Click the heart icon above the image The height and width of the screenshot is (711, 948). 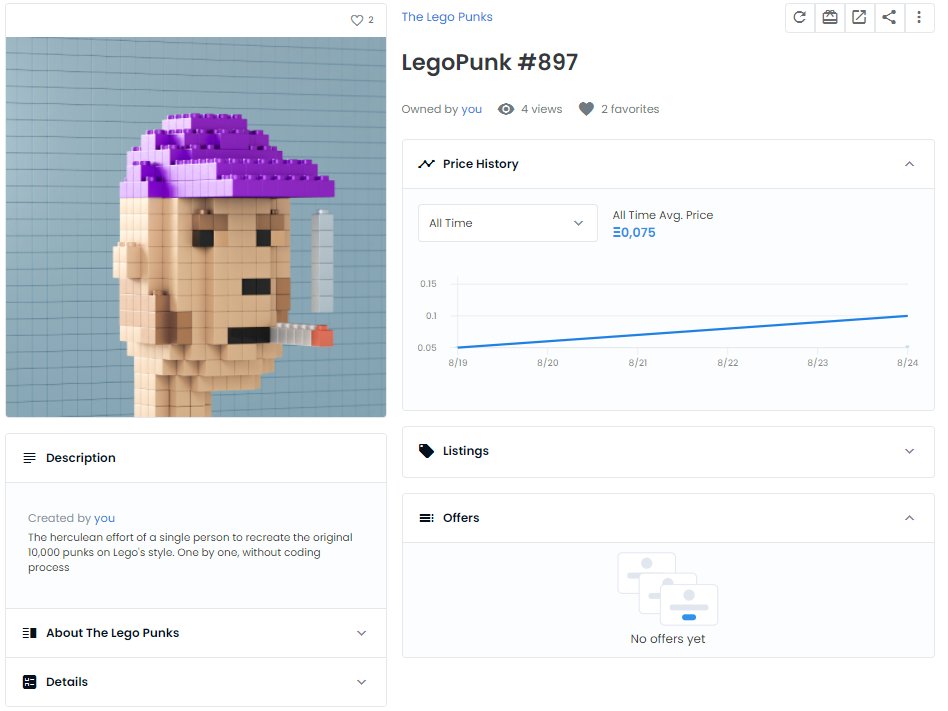click(357, 20)
